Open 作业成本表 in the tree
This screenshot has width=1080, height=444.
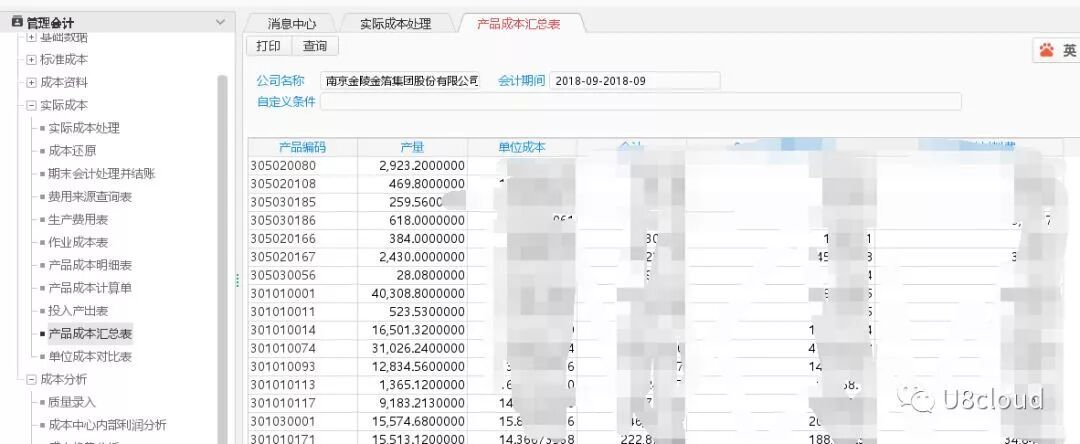78,242
